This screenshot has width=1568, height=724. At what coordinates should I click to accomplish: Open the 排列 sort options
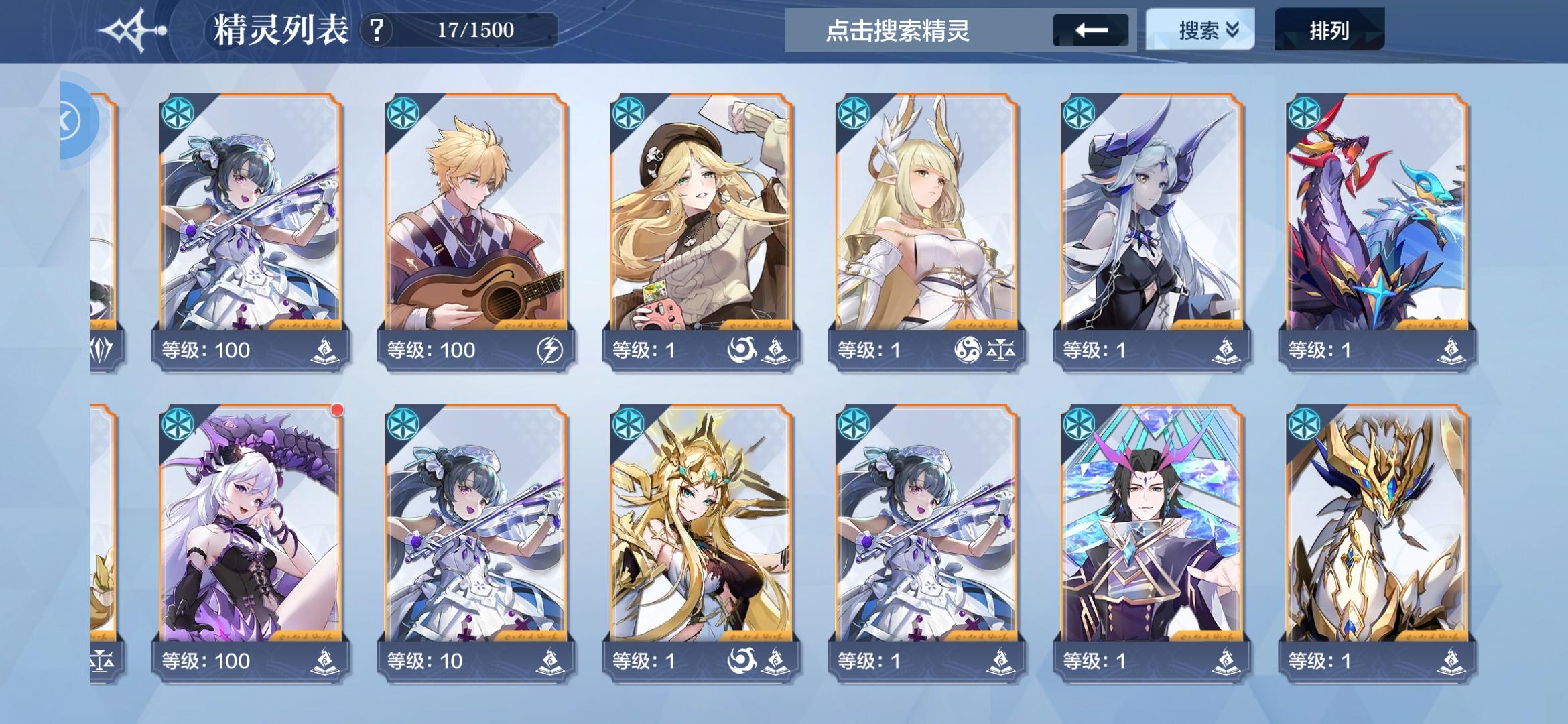[1329, 30]
